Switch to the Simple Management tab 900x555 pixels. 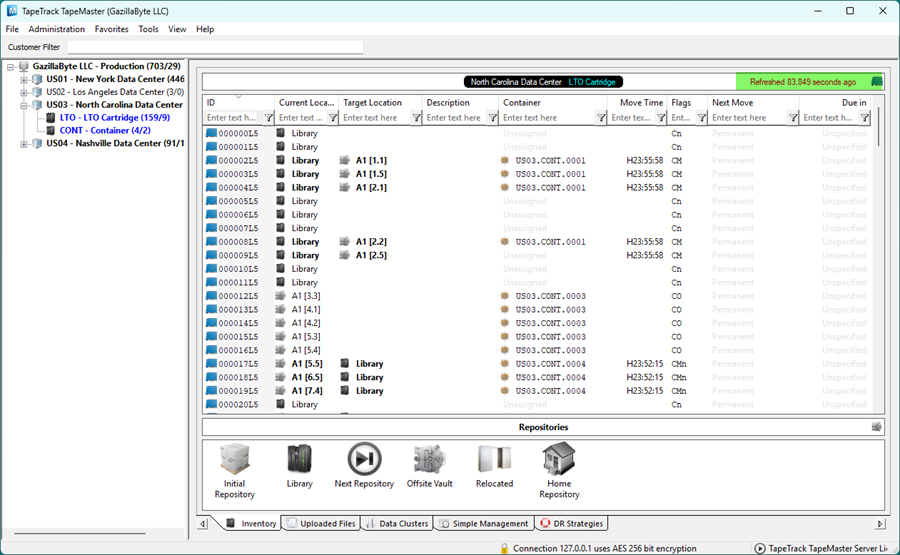(484, 523)
